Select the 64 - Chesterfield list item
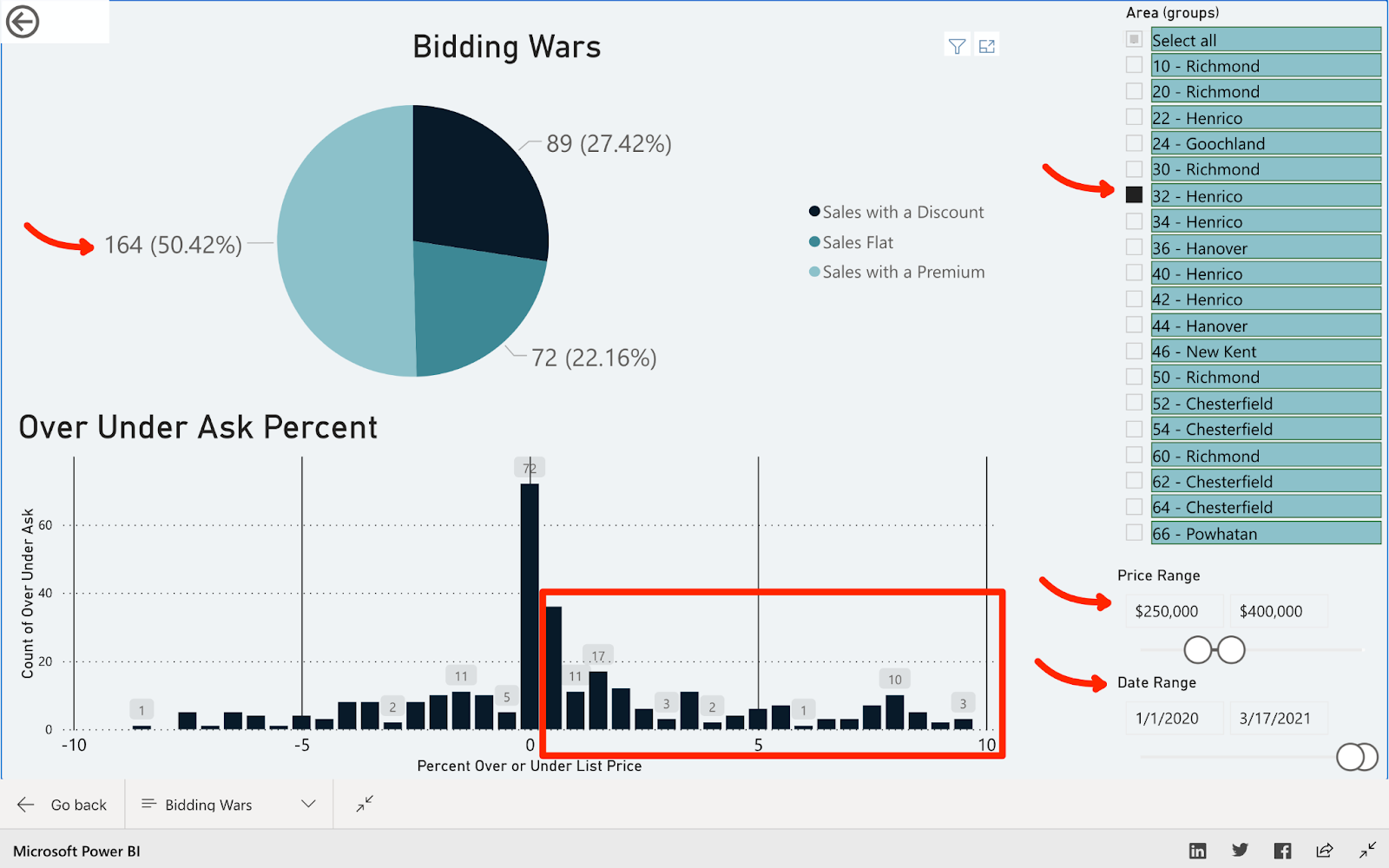Viewport: 1389px width, 868px height. pos(1266,507)
